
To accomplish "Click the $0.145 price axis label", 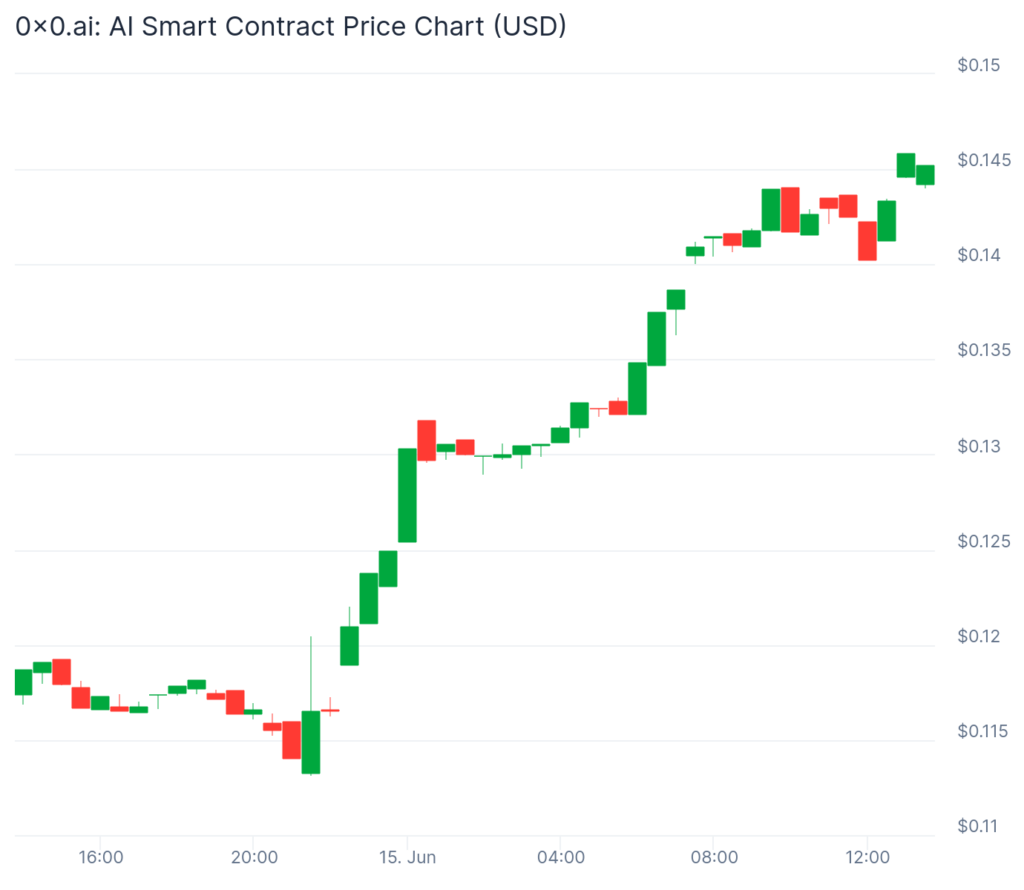I will click(x=981, y=160).
